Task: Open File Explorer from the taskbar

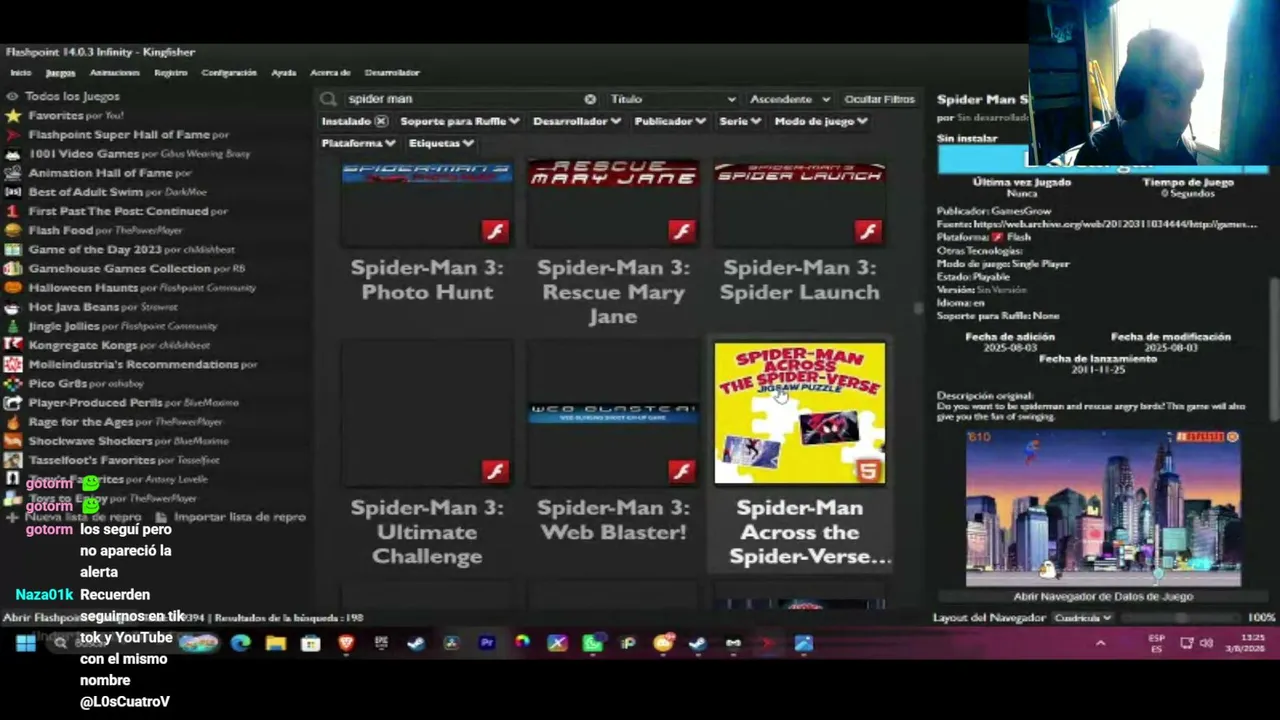Action: point(276,643)
